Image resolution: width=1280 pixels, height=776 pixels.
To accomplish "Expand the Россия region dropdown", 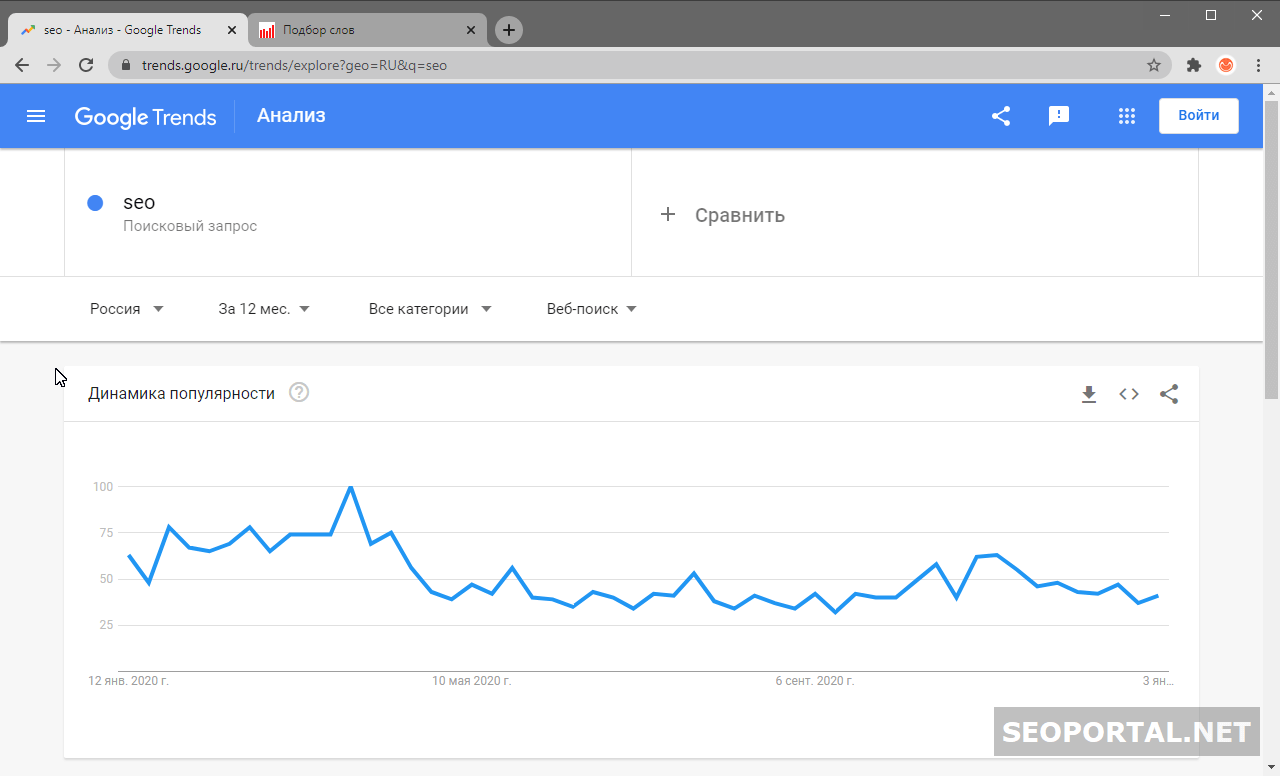I will pos(127,309).
